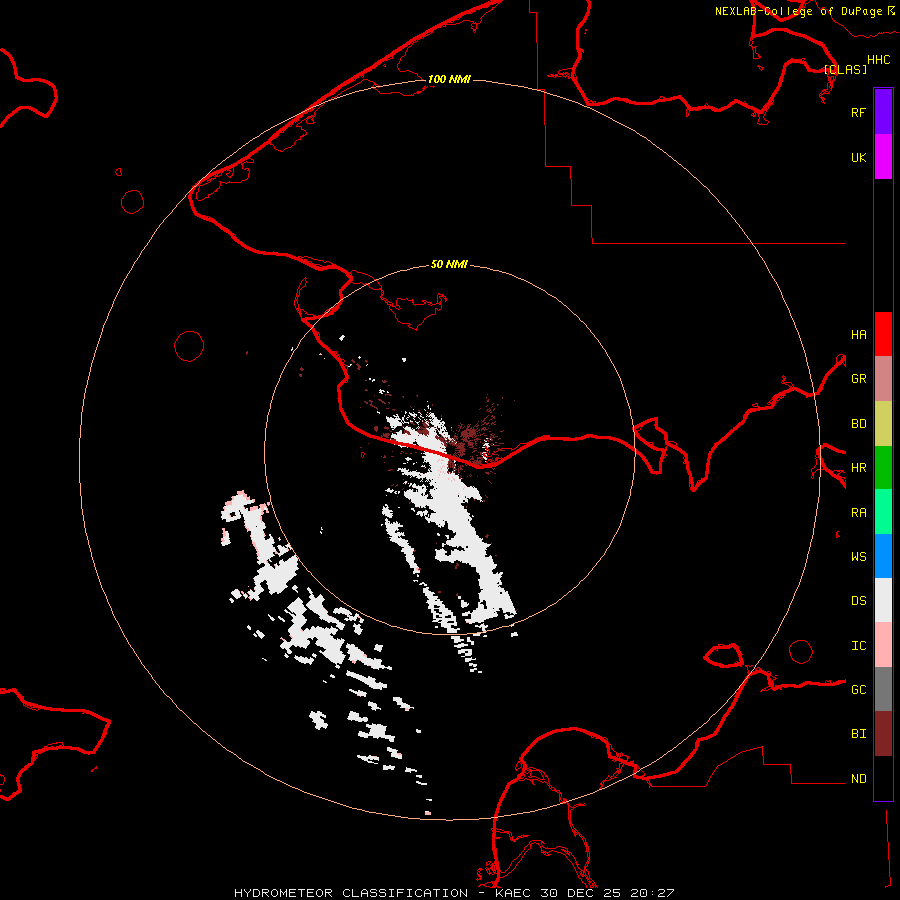The image size is (900, 900).
Task: Click the "WS" legend label
Action: coord(858,556)
